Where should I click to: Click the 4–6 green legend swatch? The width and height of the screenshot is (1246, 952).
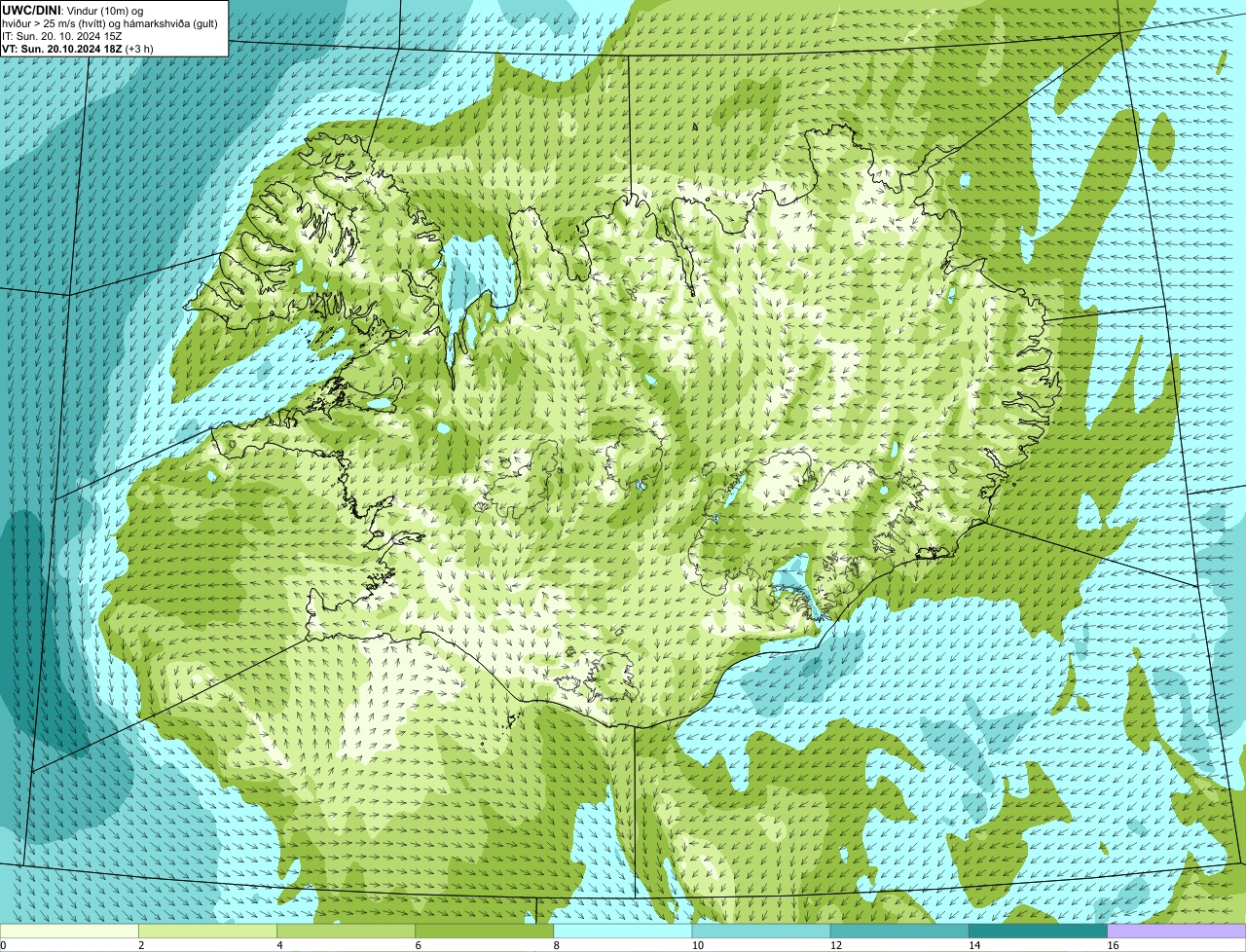pyautogui.click(x=347, y=932)
